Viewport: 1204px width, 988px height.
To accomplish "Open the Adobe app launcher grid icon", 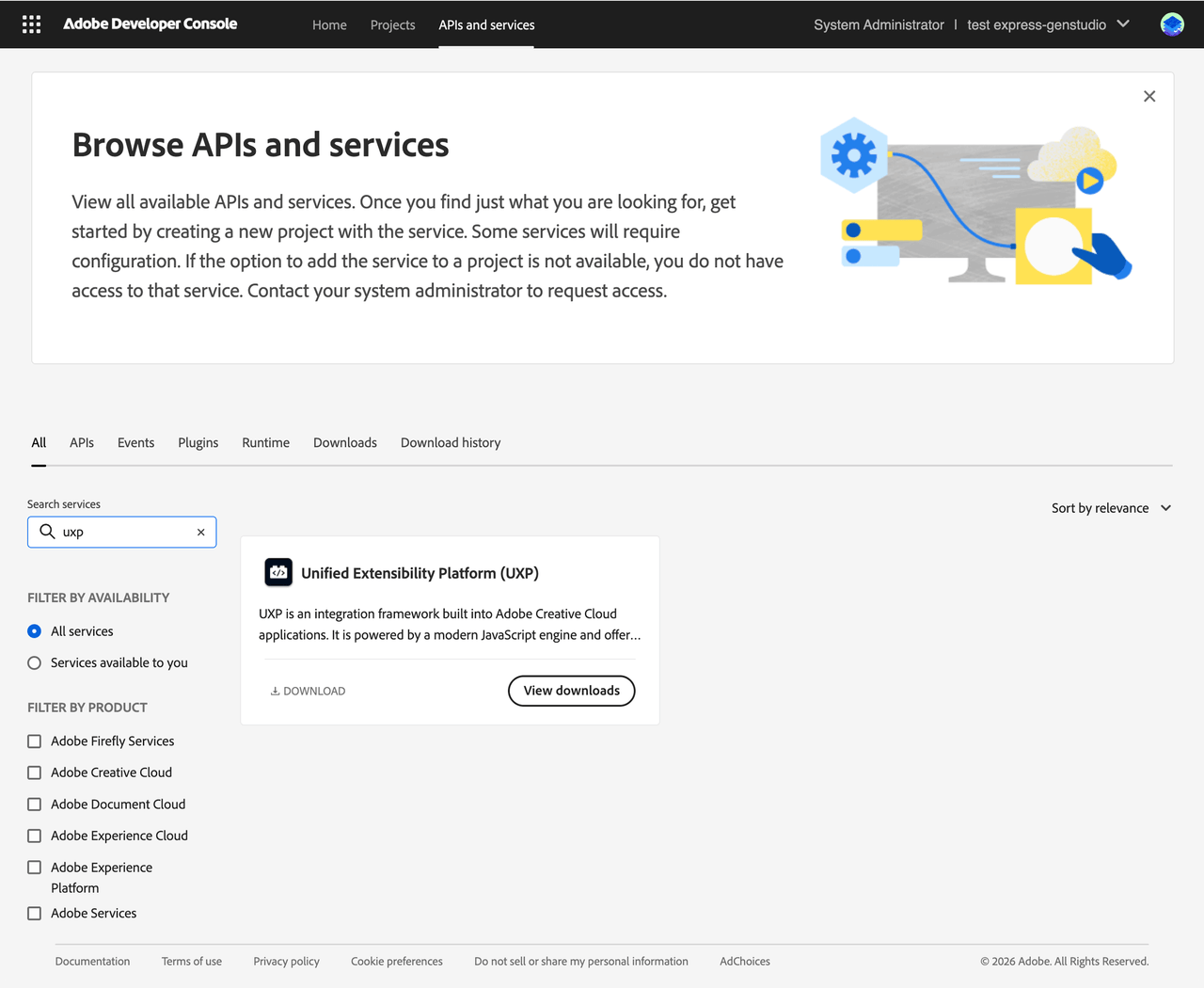I will click(x=31, y=24).
